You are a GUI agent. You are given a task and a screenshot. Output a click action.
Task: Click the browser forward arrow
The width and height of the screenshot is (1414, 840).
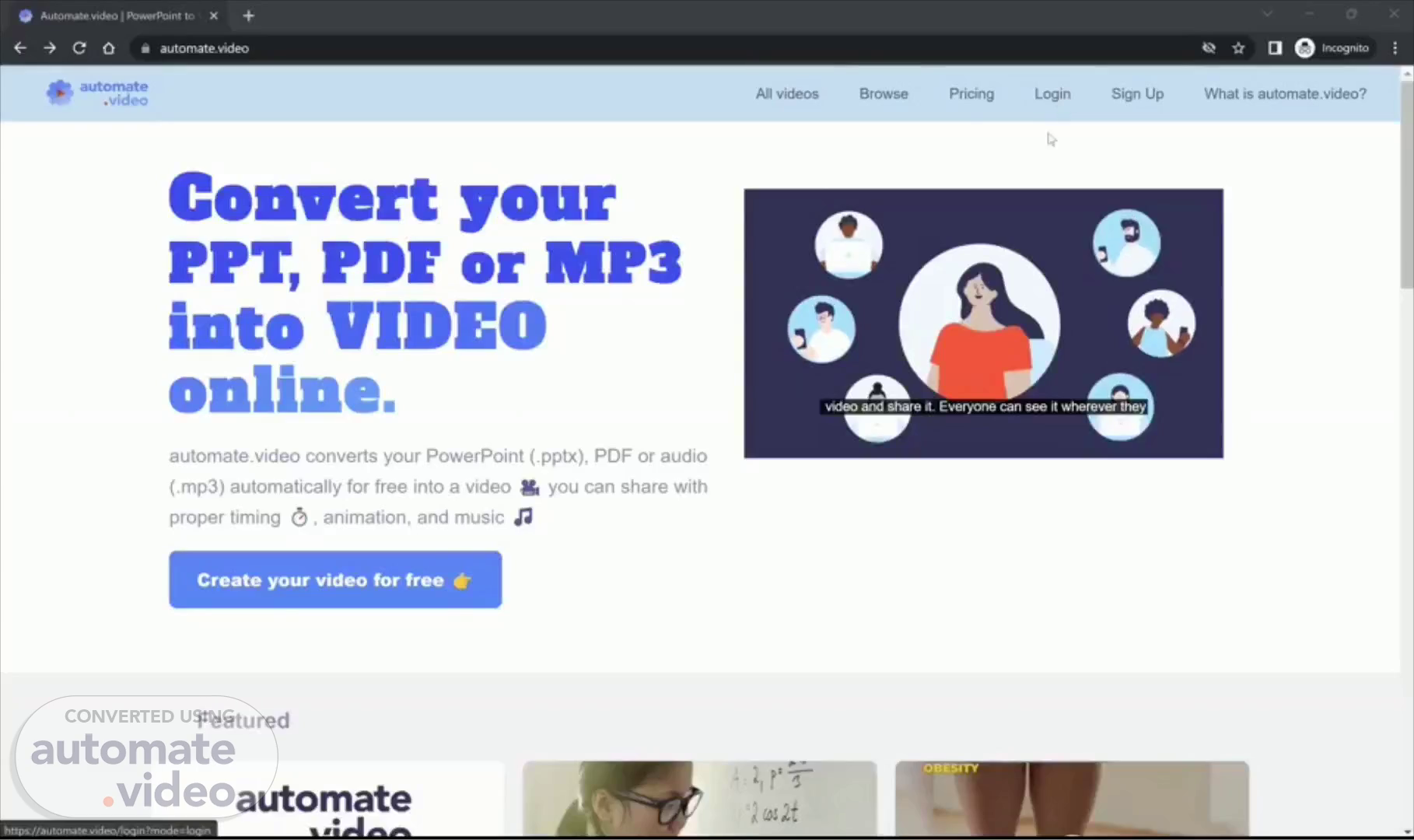point(50,48)
